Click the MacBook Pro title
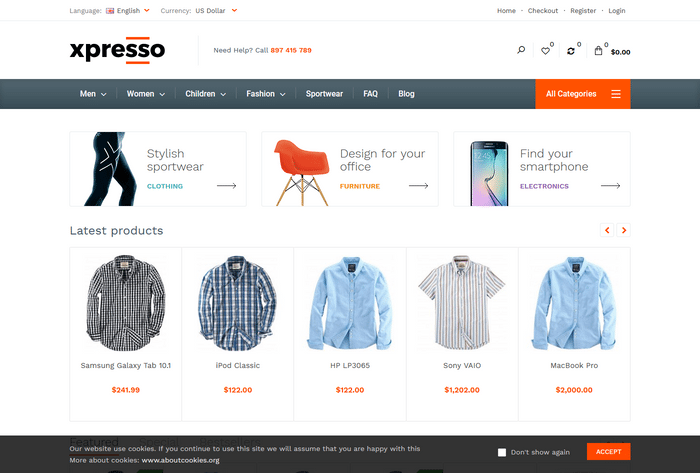This screenshot has height=473, width=700. [574, 365]
